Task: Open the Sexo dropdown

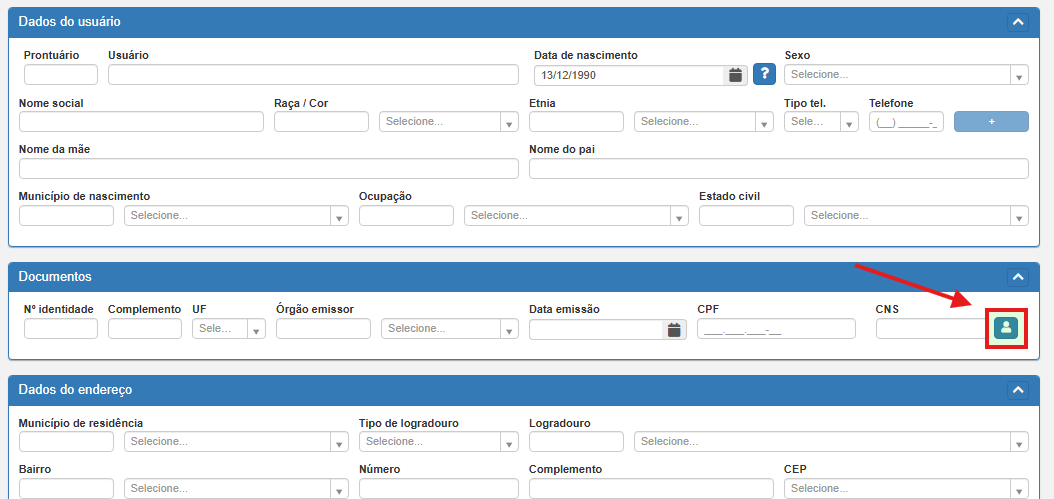Action: pyautogui.click(x=906, y=75)
